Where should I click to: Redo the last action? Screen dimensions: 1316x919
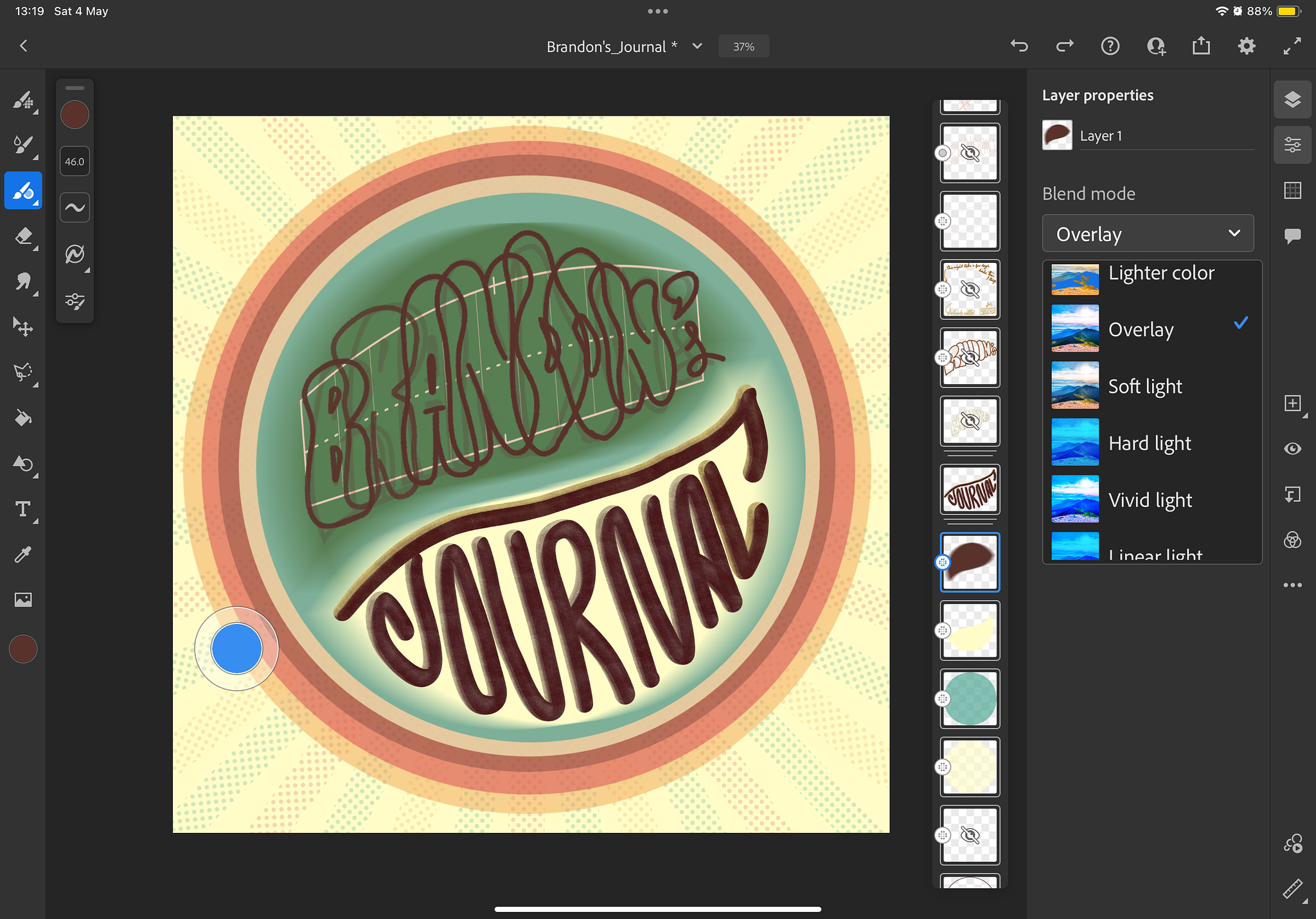click(1065, 46)
